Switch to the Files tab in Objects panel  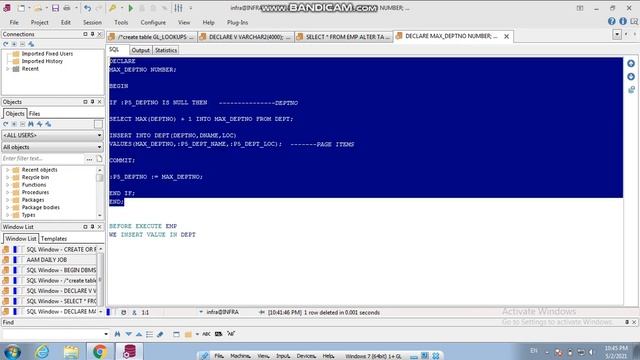34,113
